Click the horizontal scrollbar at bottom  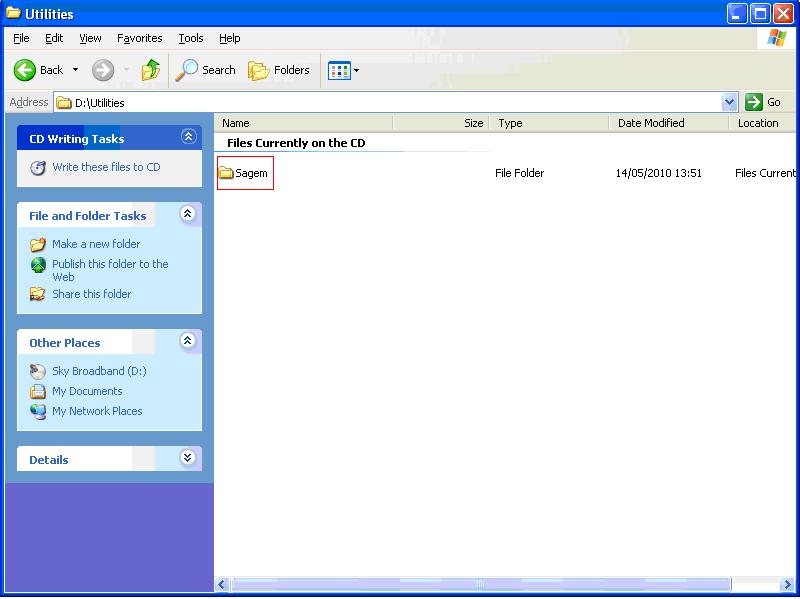[480, 584]
